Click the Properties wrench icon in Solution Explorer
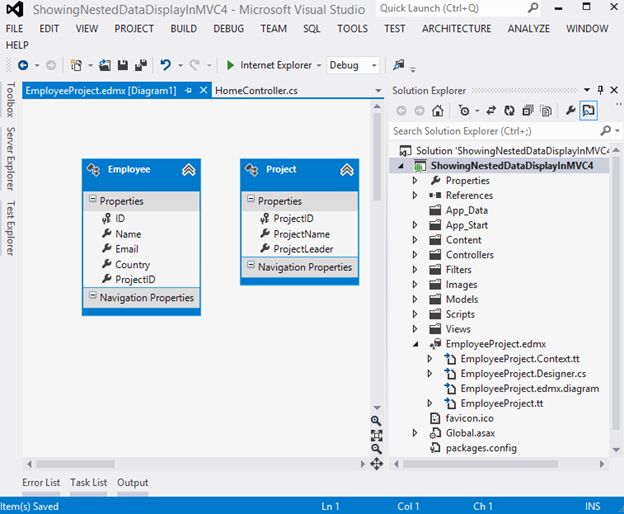 click(x=570, y=110)
